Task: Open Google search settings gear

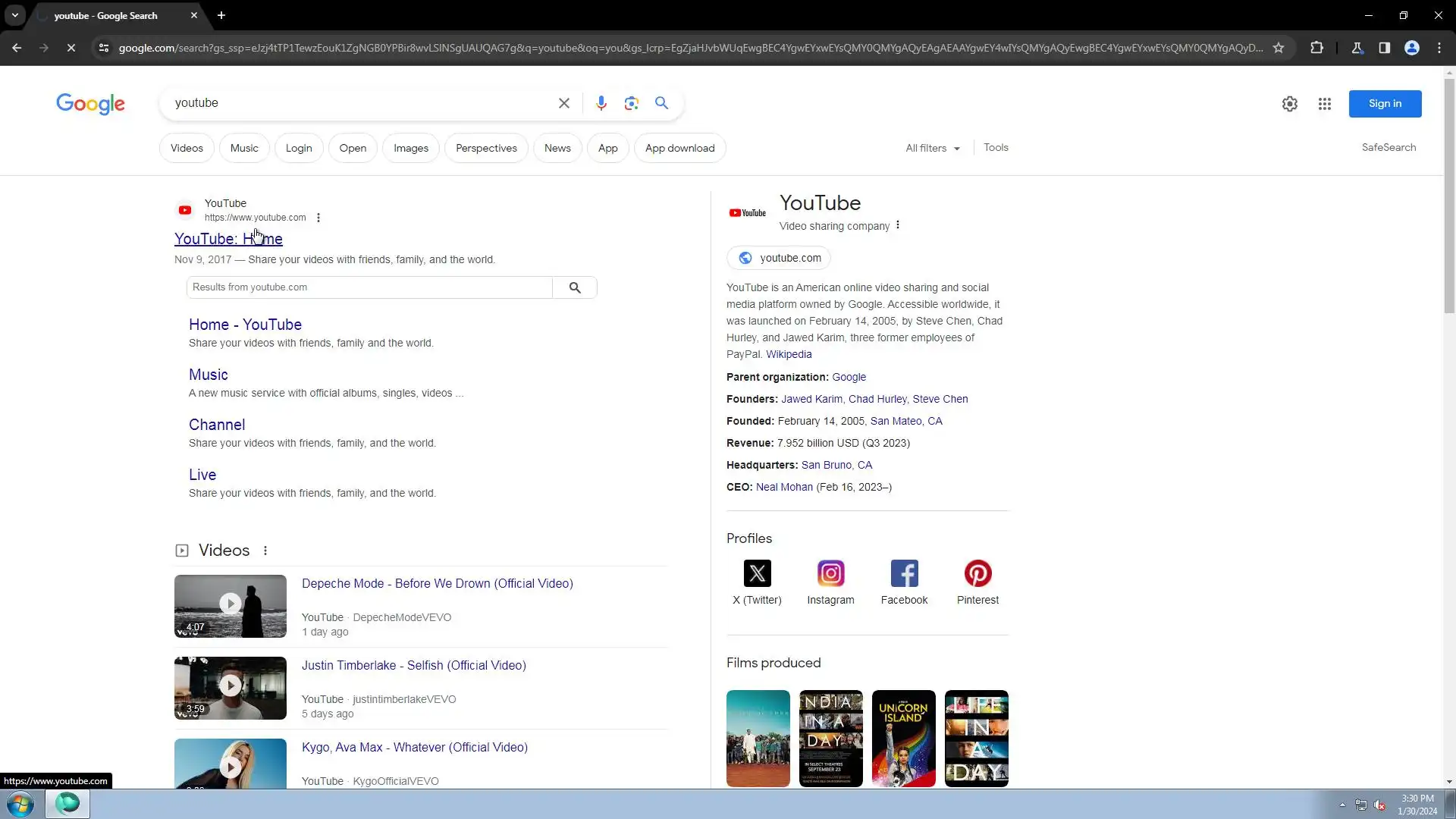Action: pos(1289,104)
